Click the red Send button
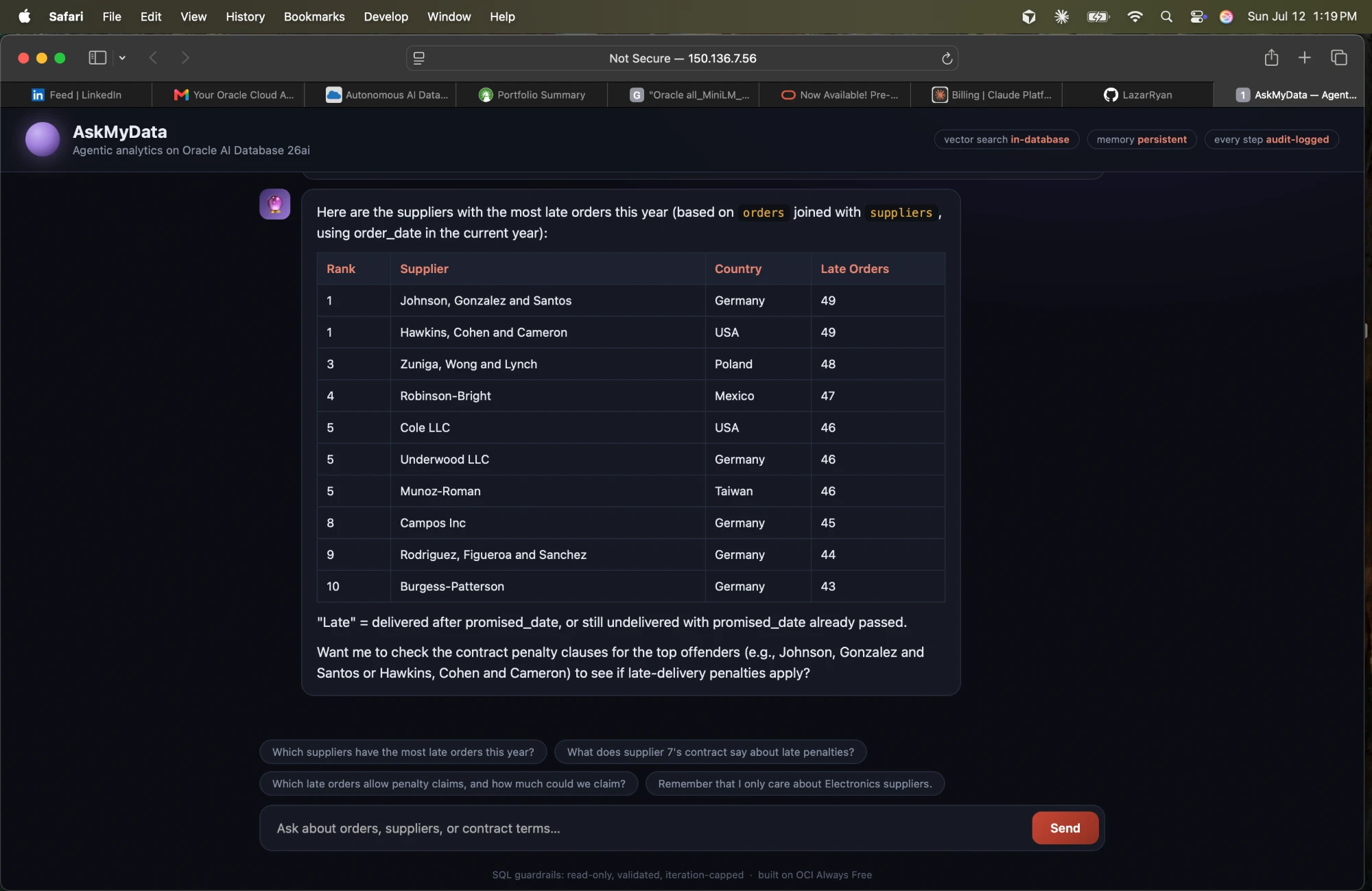This screenshot has width=1372, height=891. coord(1065,828)
